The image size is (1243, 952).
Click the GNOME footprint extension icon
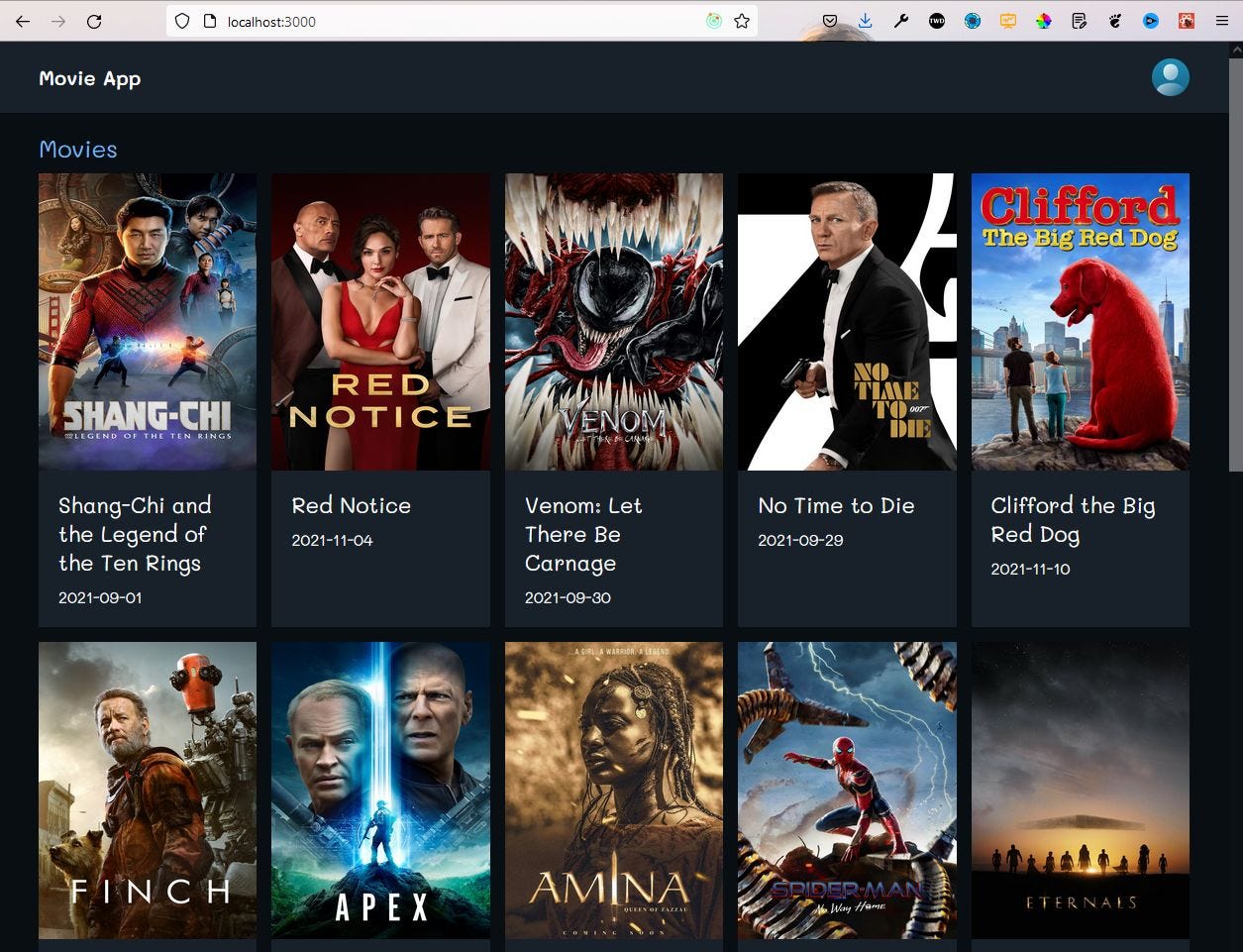click(x=1115, y=21)
